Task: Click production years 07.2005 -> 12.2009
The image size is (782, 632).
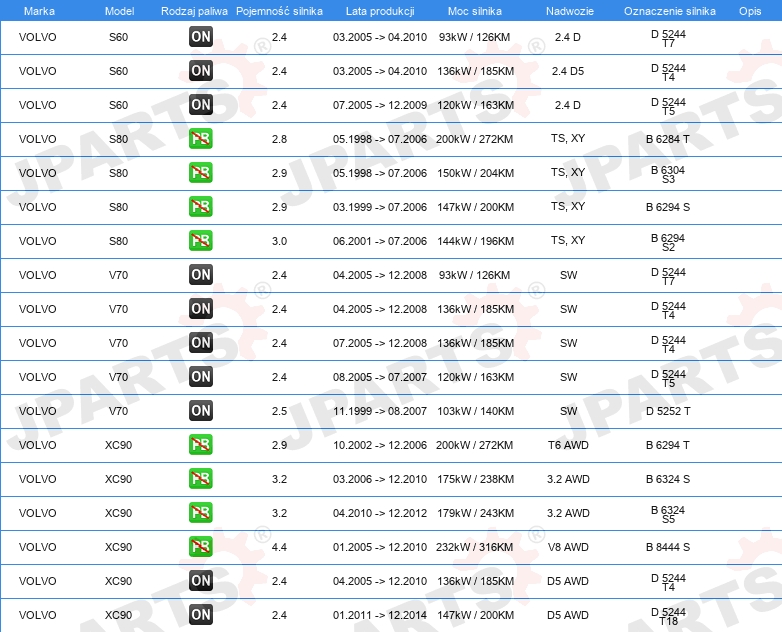Action: (380, 105)
